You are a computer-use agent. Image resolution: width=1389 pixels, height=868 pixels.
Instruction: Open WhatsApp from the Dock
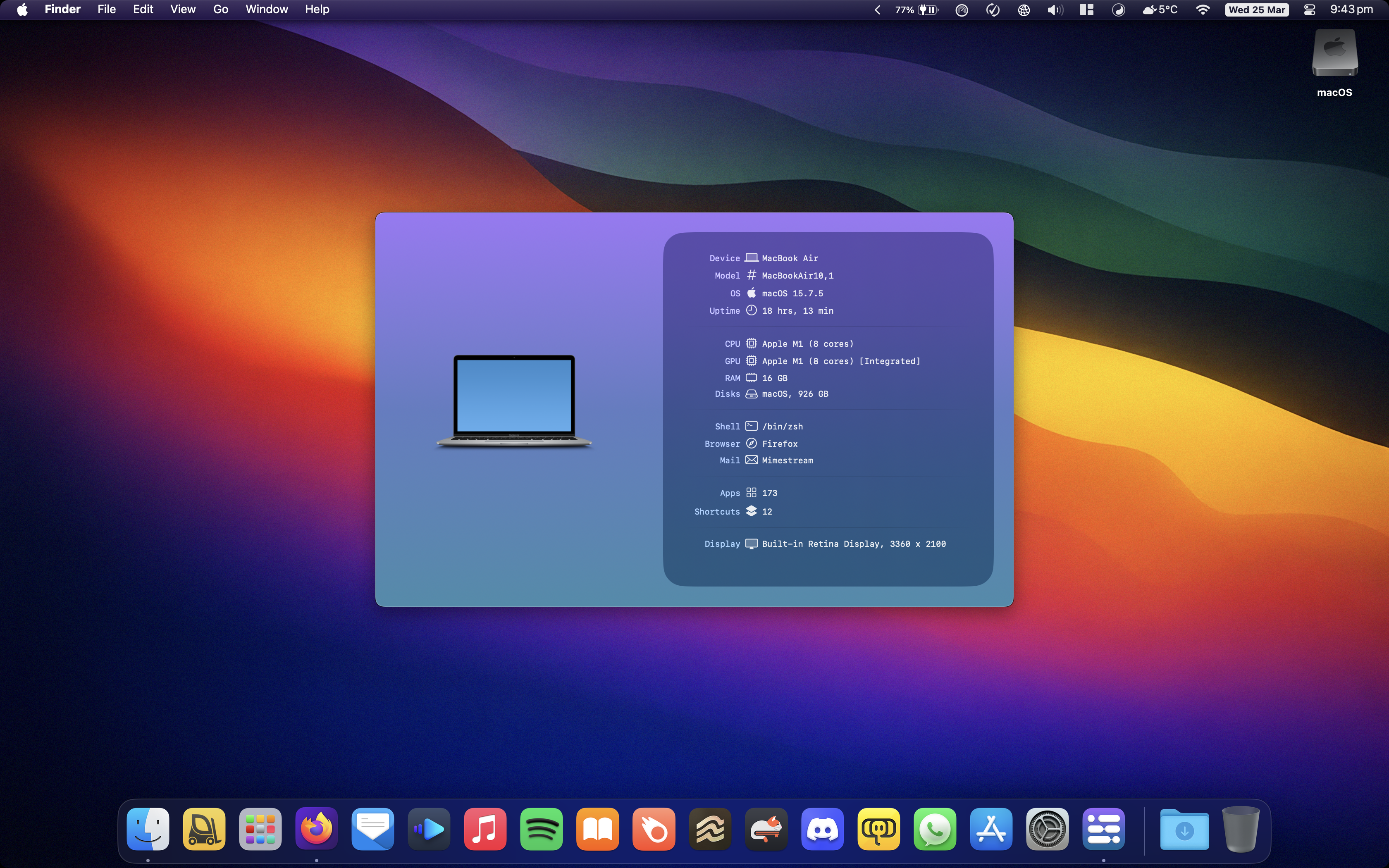[x=936, y=829]
